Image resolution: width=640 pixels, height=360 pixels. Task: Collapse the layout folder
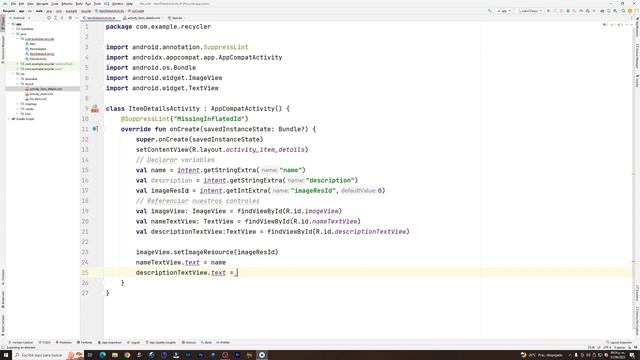tap(18, 84)
